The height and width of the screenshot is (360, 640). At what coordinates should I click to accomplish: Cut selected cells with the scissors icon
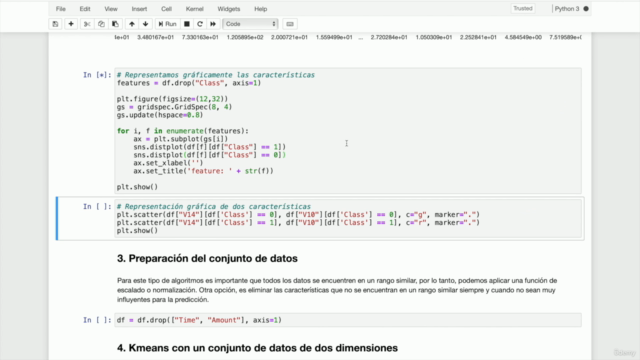point(87,24)
